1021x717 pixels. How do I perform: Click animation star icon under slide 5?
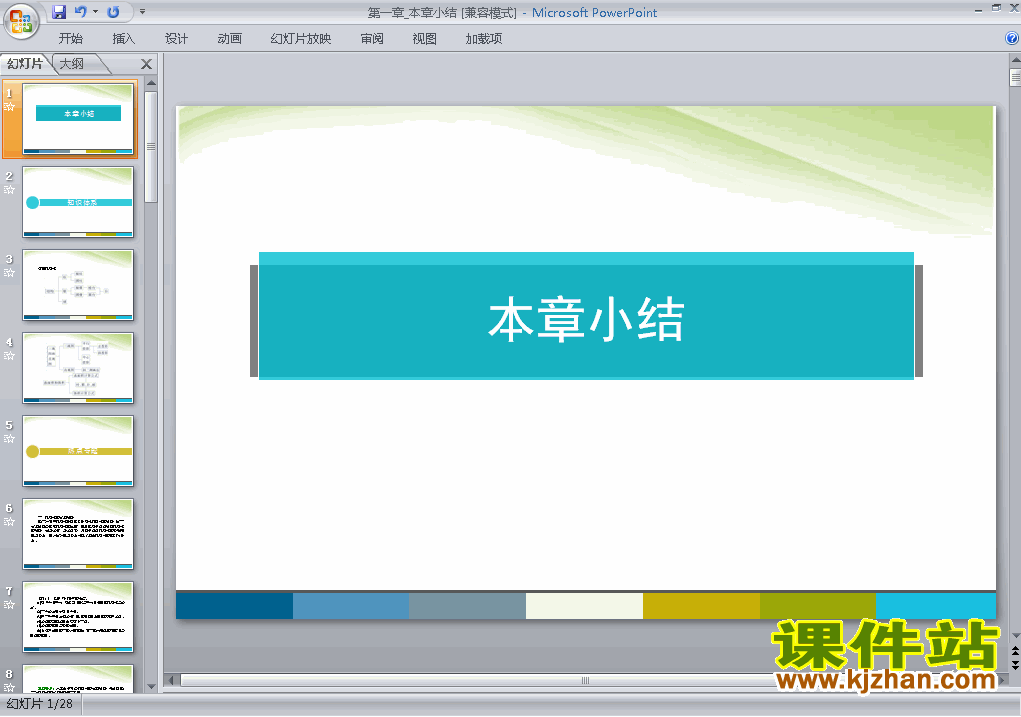tap(9, 439)
